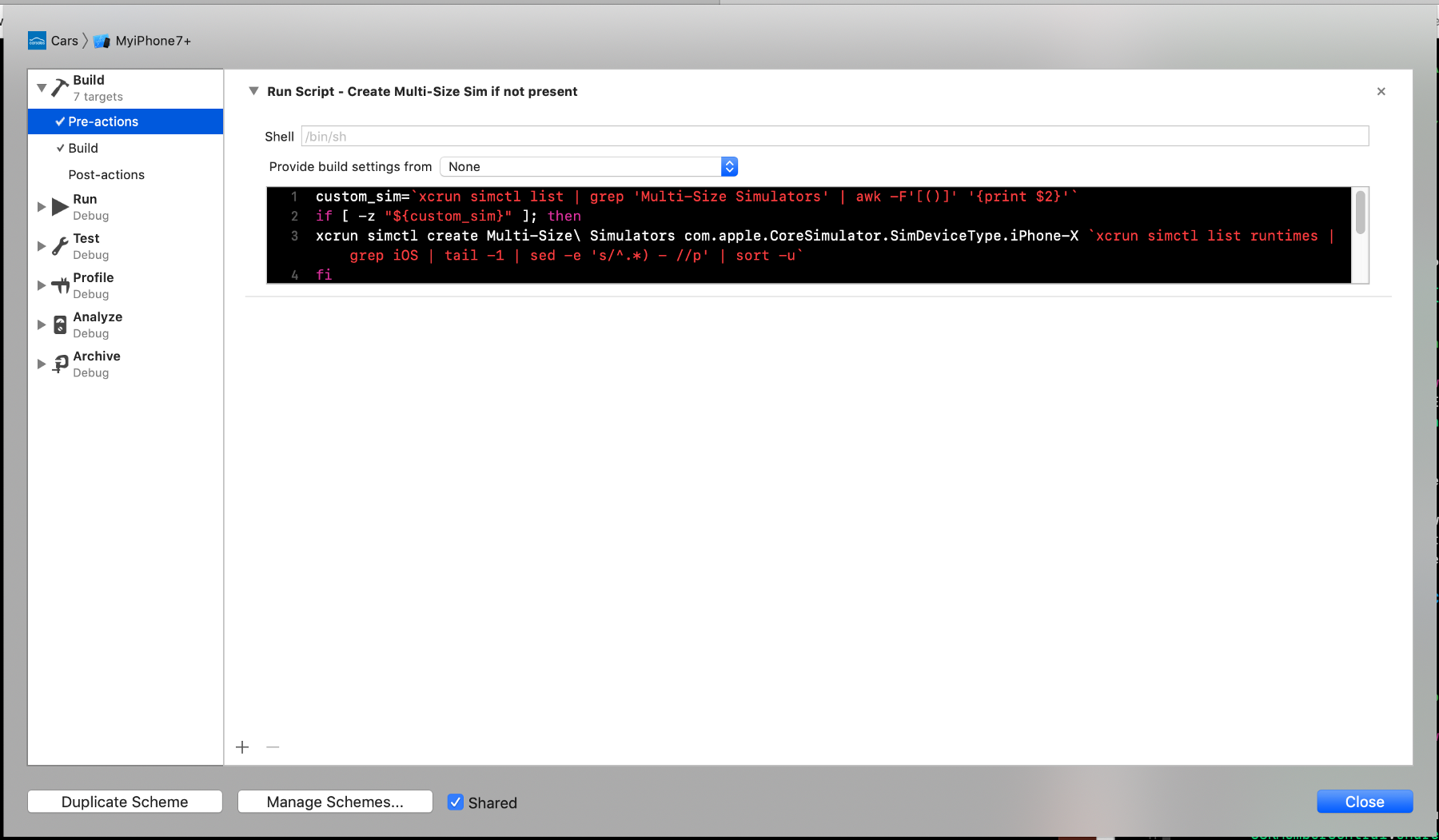Click the script editor vertical scrollbar

click(x=1360, y=214)
